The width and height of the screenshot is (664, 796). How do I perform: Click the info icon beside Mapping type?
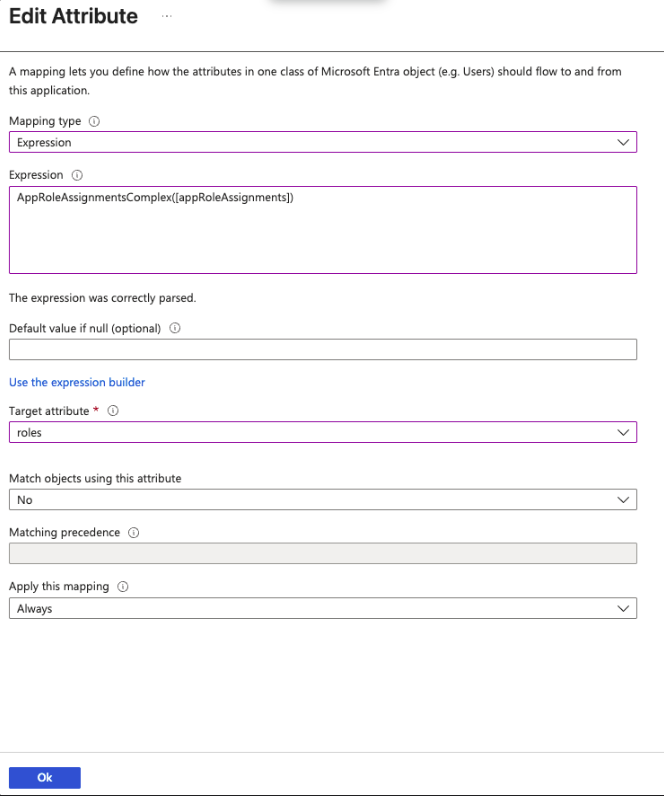95,121
